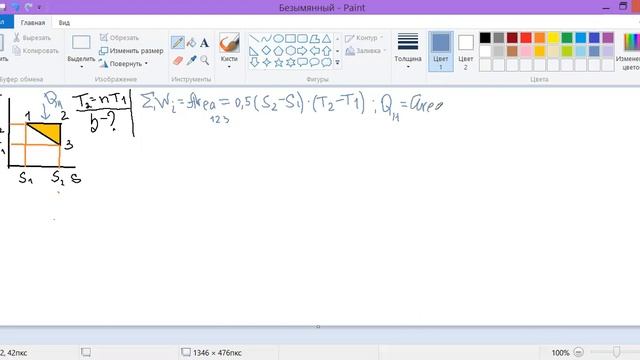Expand the full shapes gallery
The image size is (640, 360).
(338, 63)
